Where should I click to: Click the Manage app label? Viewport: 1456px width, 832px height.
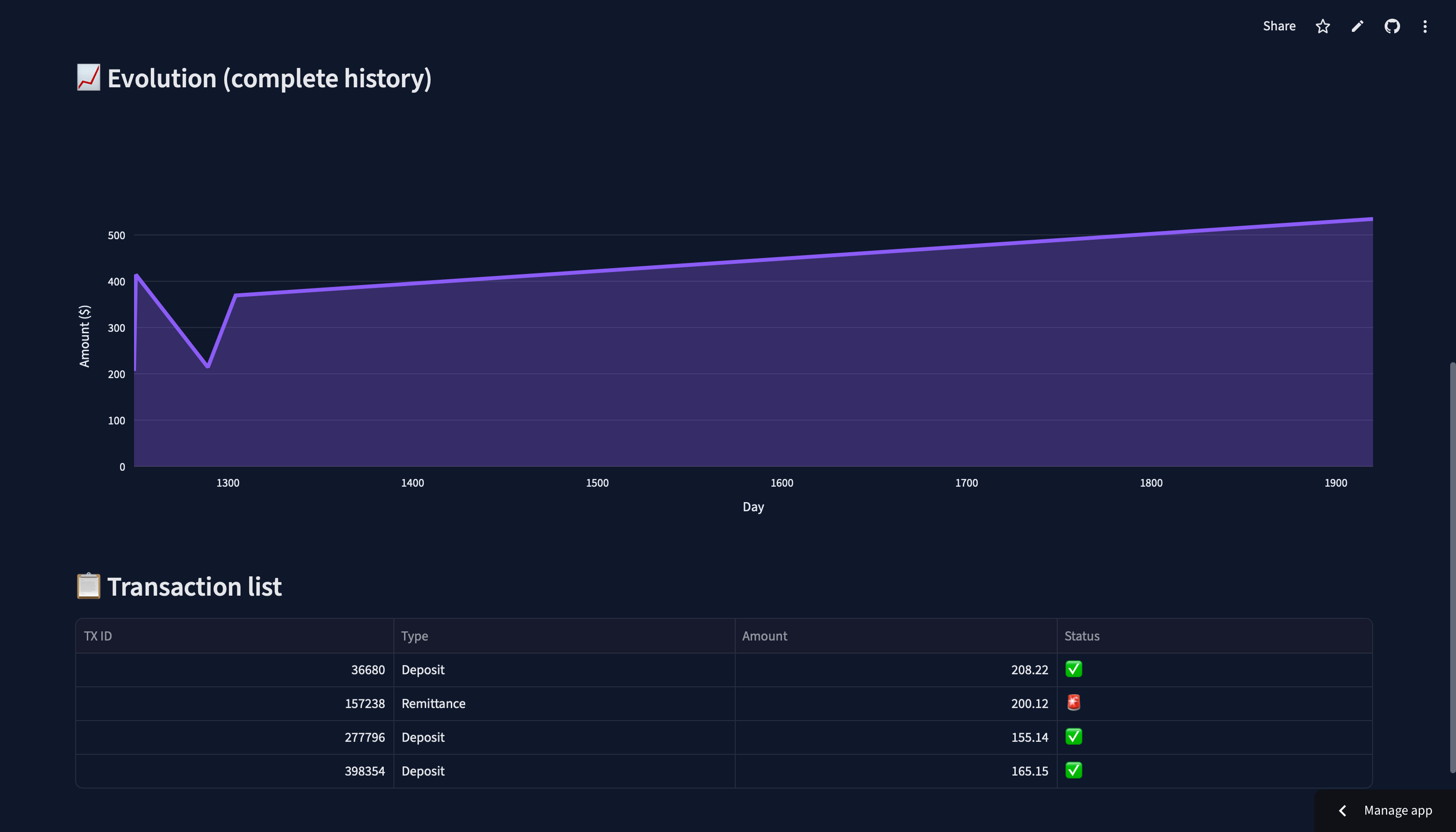[x=1398, y=810]
